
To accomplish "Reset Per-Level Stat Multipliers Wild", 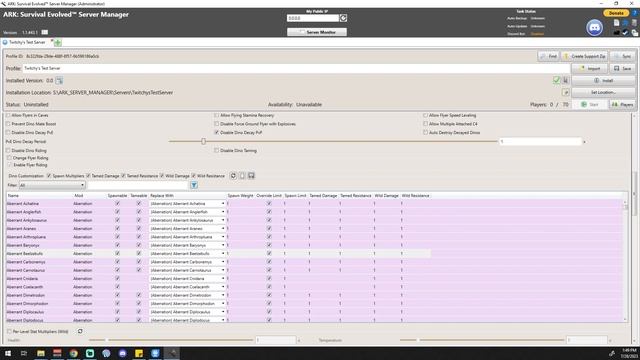I will (x=80, y=331).
